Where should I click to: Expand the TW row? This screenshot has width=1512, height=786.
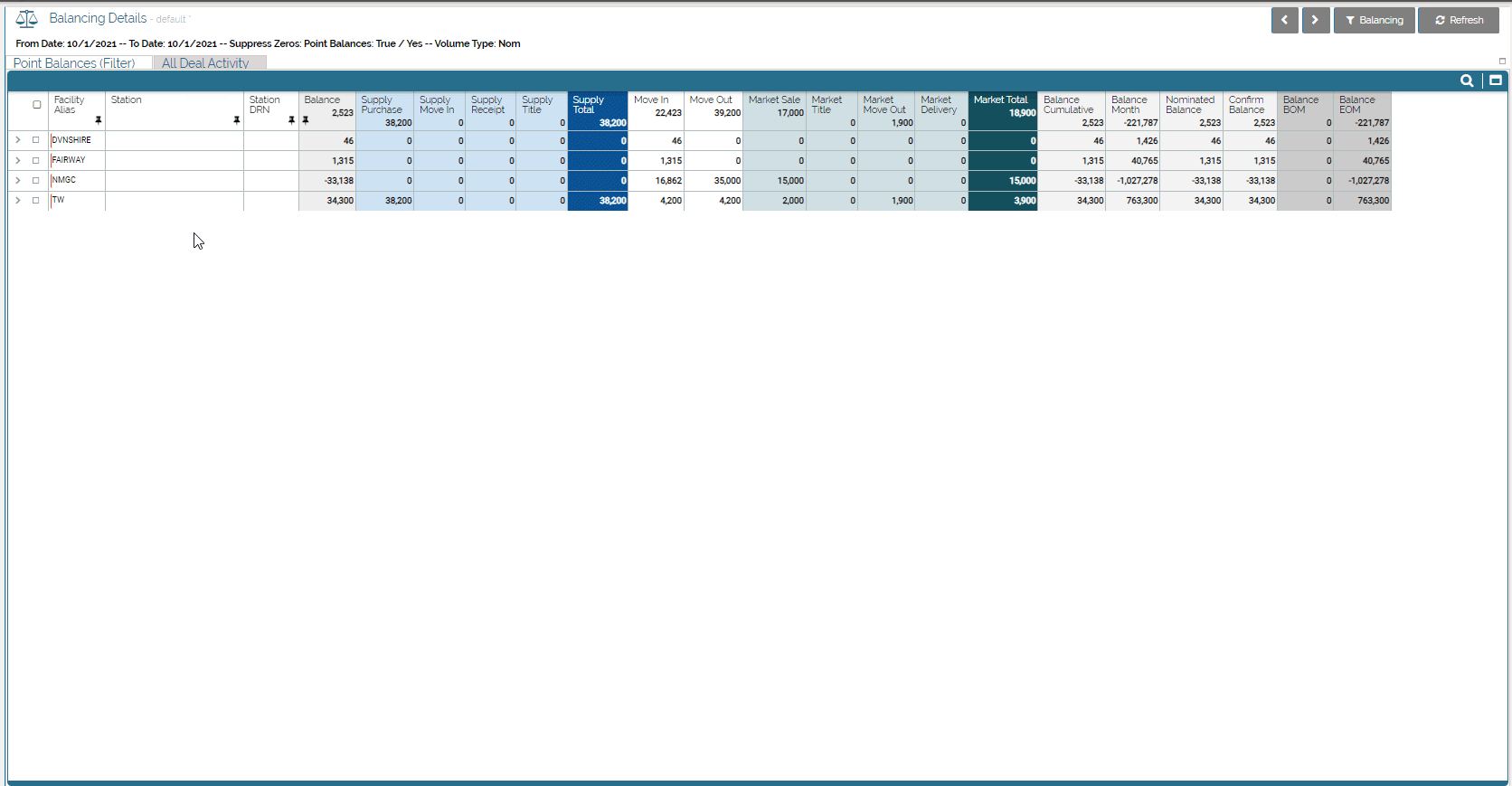pyautogui.click(x=17, y=200)
